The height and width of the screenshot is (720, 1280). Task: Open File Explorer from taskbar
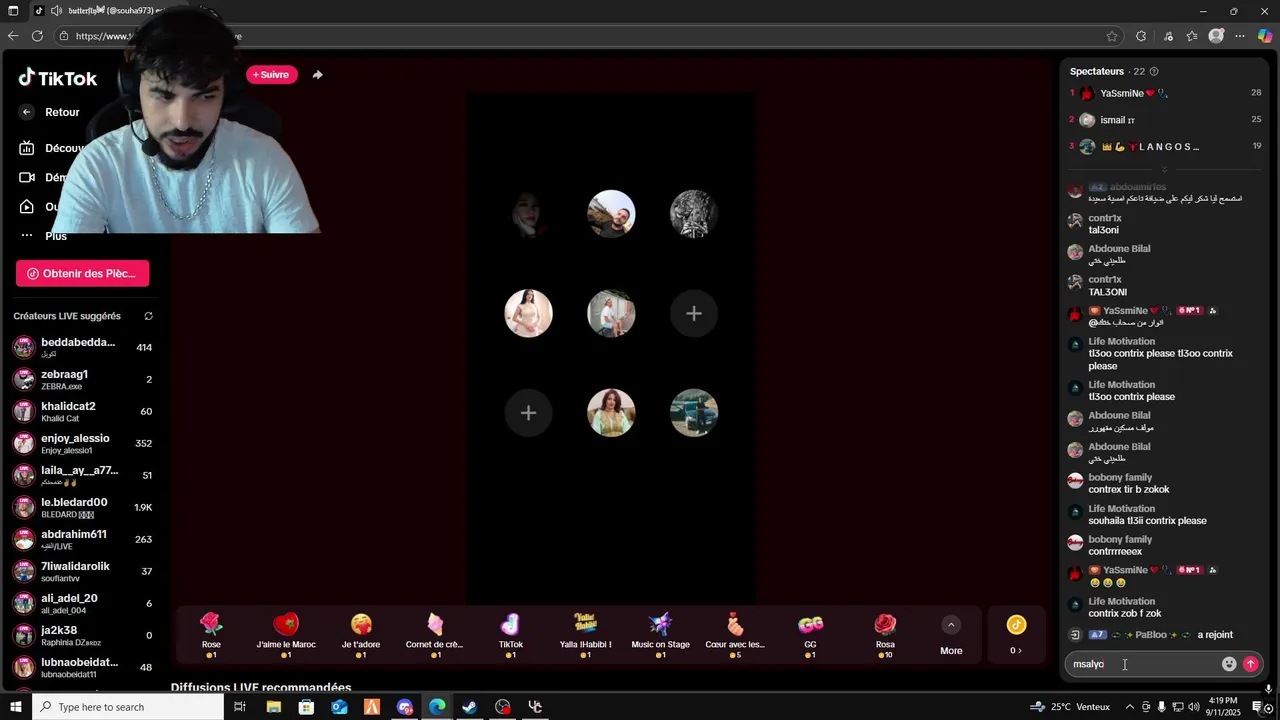click(x=274, y=707)
